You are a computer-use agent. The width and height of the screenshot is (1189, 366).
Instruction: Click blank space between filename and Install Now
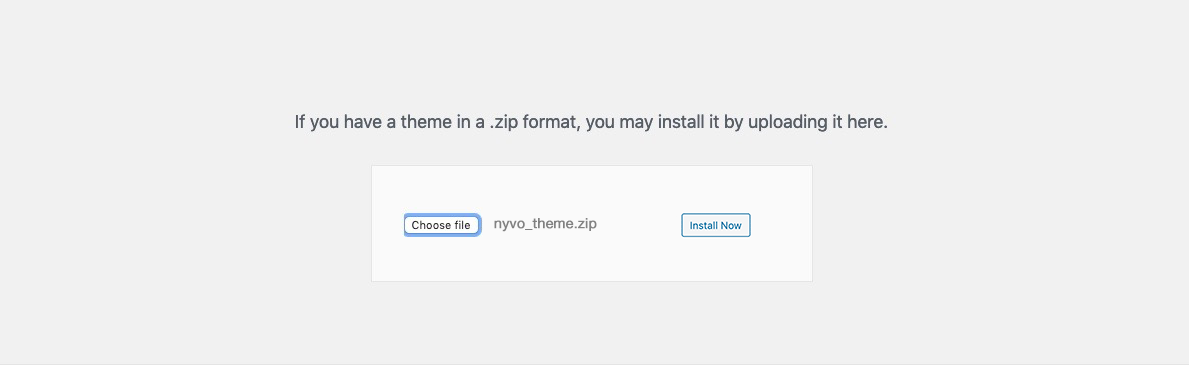coord(638,225)
